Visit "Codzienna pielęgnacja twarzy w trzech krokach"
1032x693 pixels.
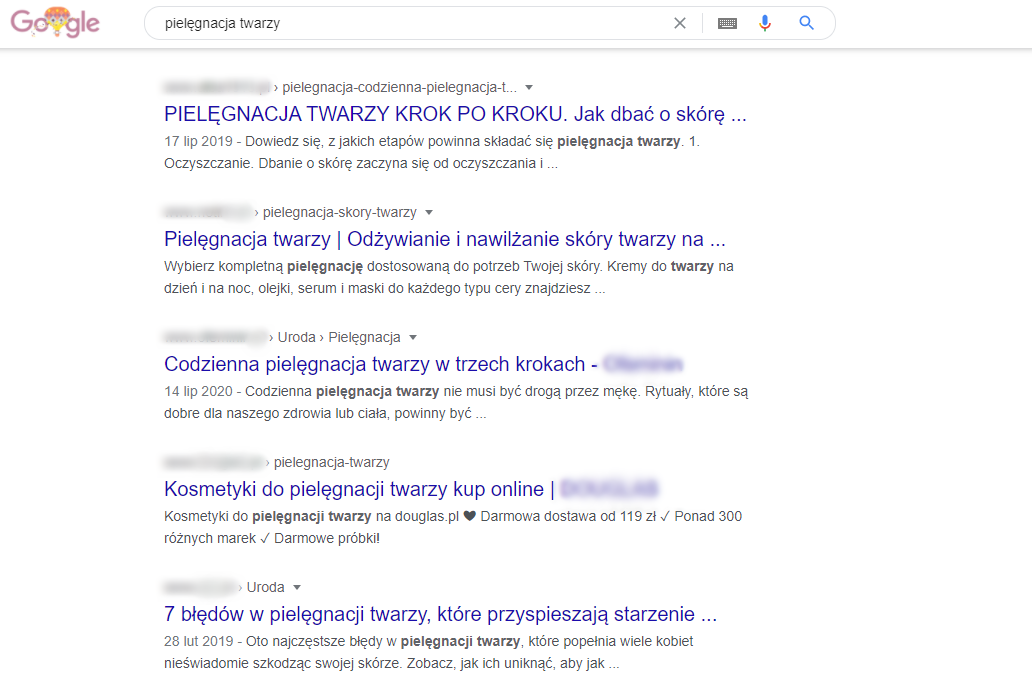point(380,364)
